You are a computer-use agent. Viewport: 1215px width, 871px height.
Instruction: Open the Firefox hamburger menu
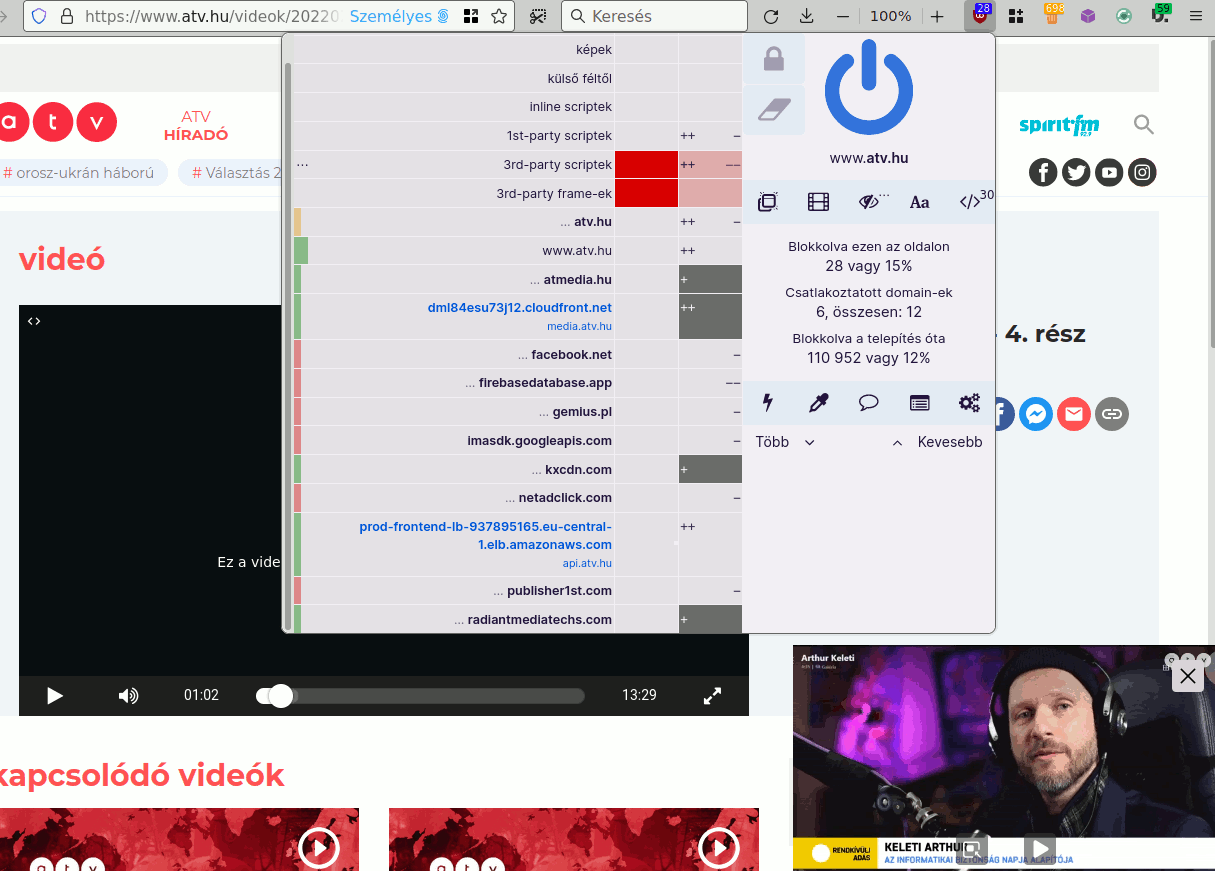pyautogui.click(x=1195, y=16)
